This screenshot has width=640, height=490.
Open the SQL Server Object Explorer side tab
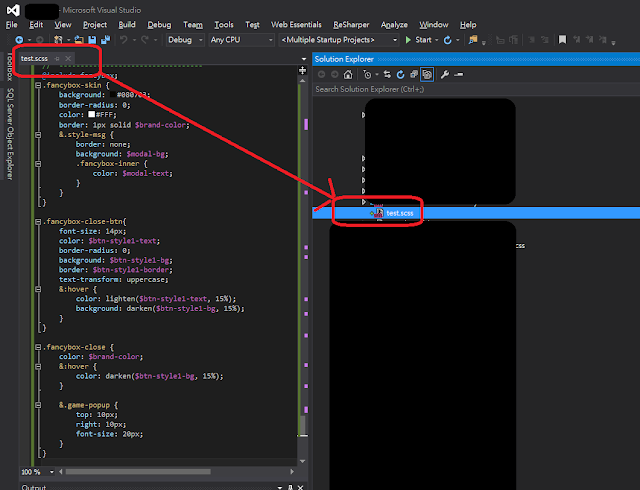10,134
